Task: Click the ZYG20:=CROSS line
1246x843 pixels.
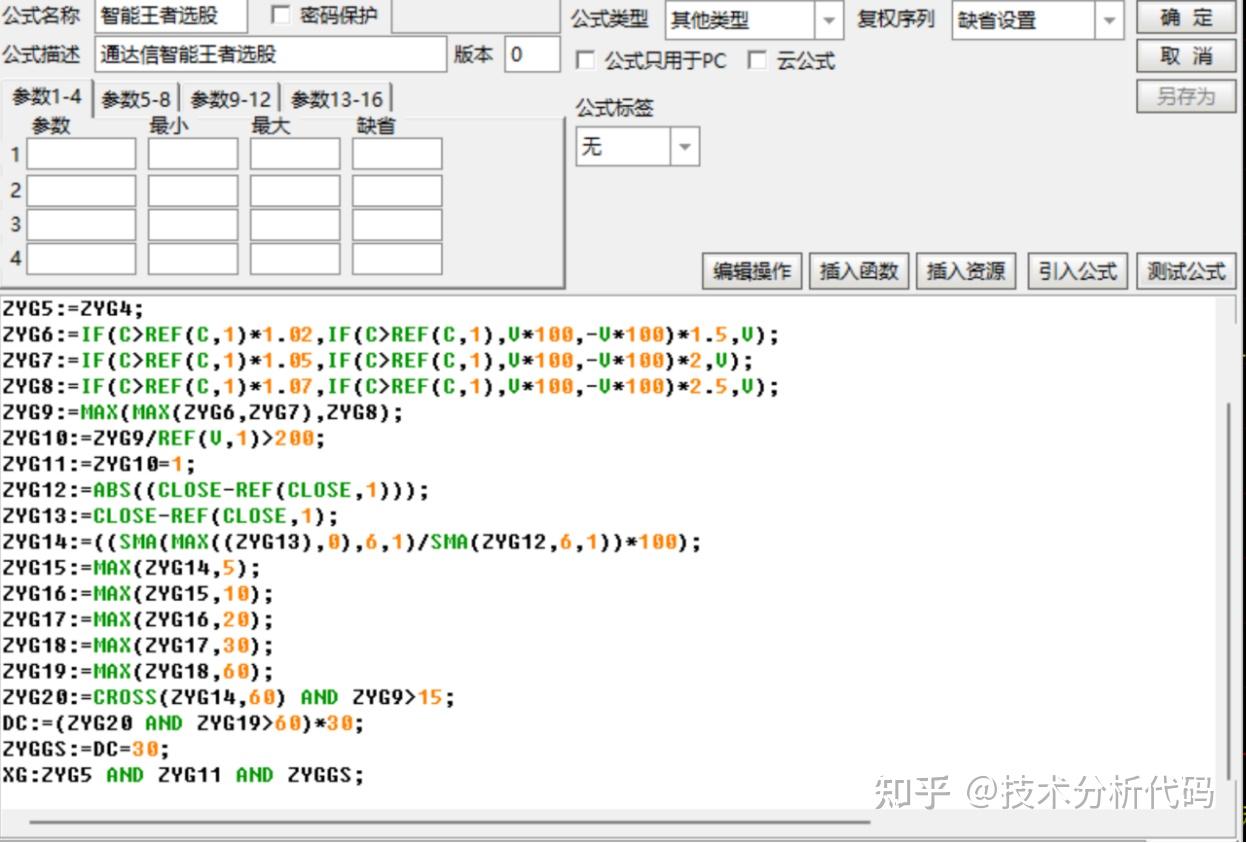Action: tap(229, 698)
